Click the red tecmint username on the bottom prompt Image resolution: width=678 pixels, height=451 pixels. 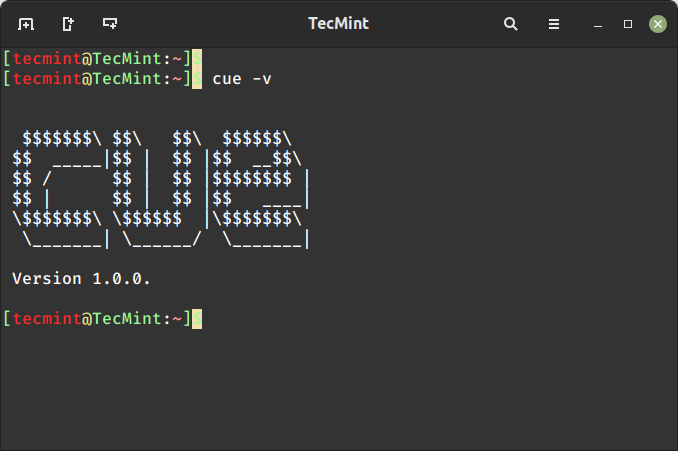click(x=47, y=319)
